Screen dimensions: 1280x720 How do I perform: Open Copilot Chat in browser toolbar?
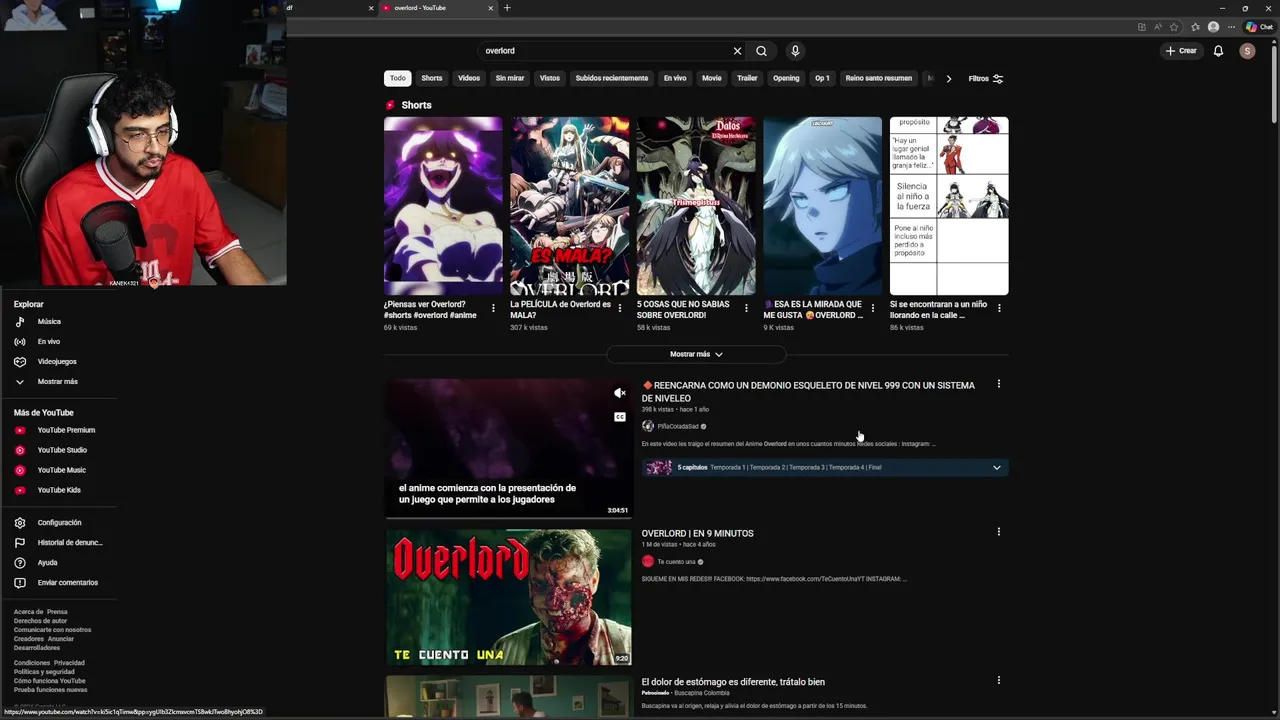(1259, 27)
